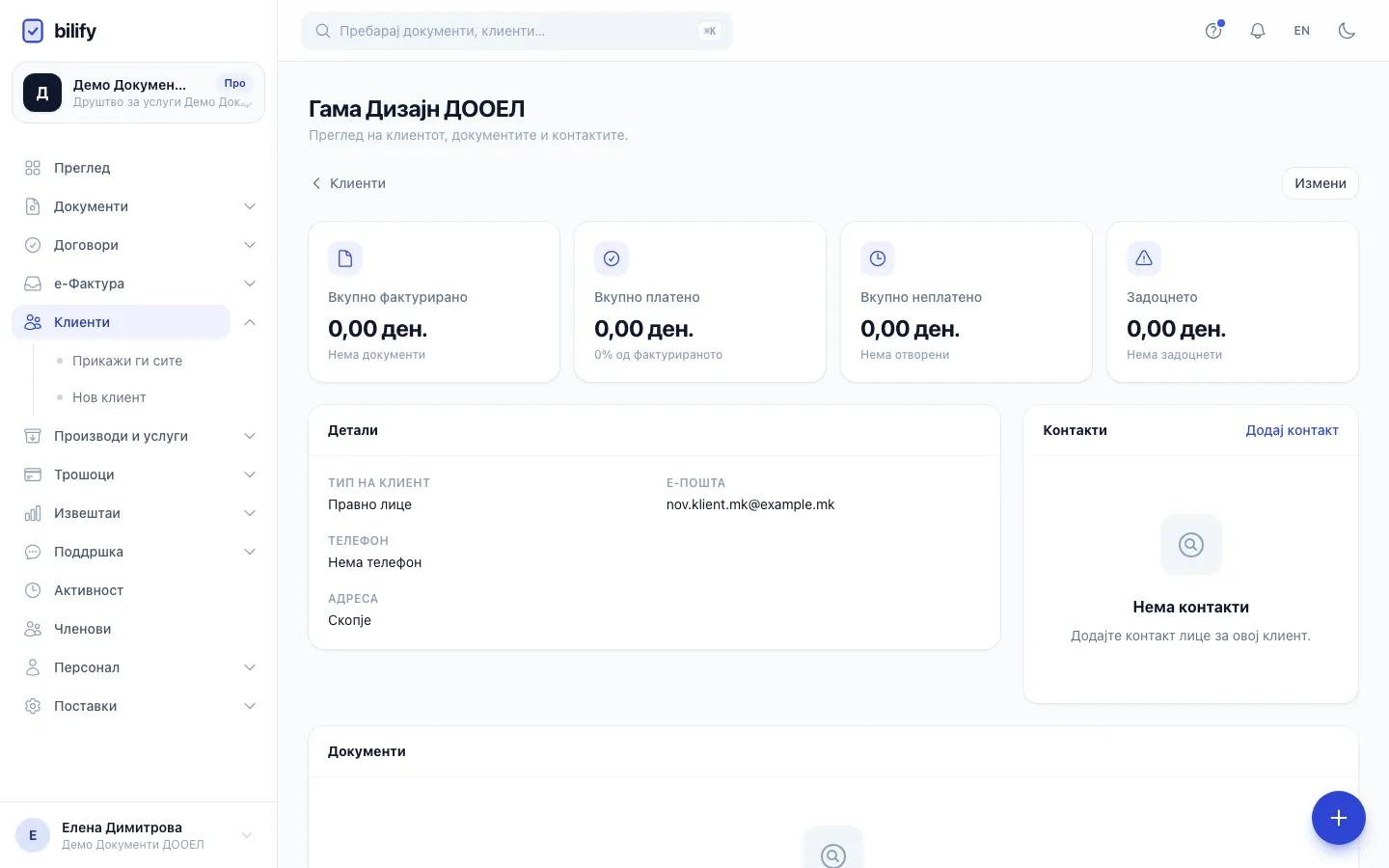Click the Додај контакт link
The image size is (1389, 868).
coord(1292,430)
